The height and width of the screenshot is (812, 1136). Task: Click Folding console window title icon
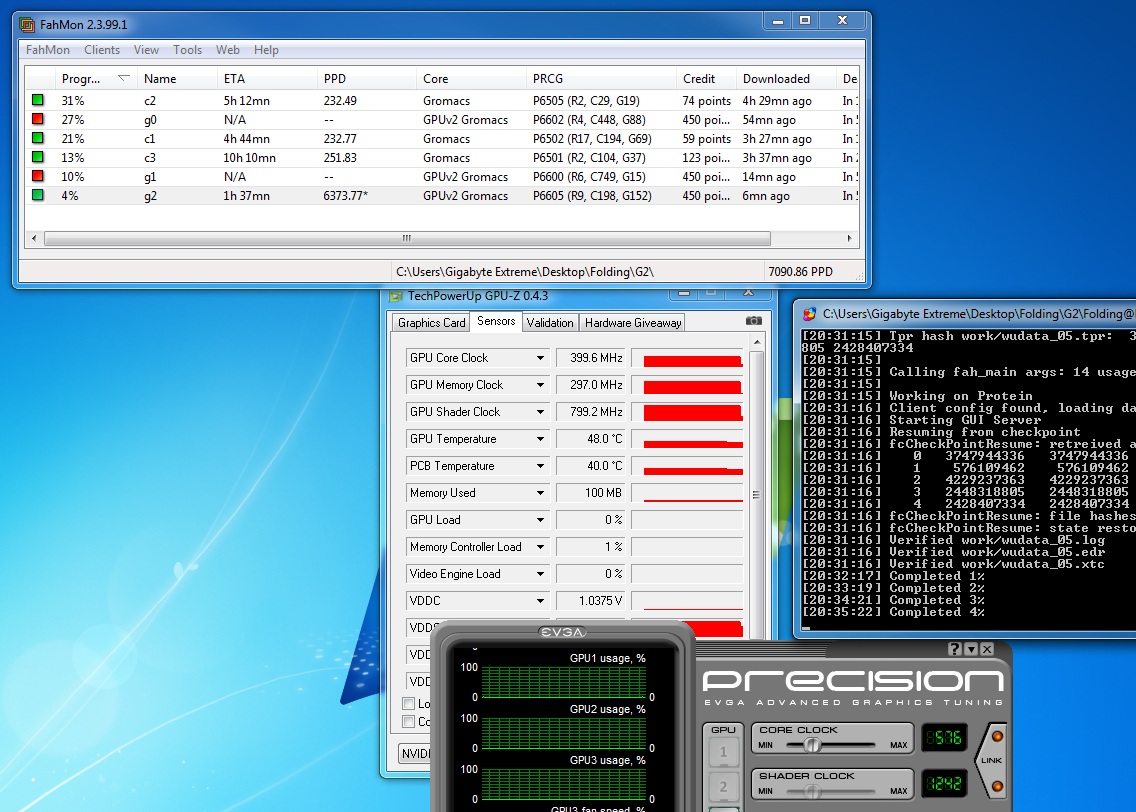(809, 314)
